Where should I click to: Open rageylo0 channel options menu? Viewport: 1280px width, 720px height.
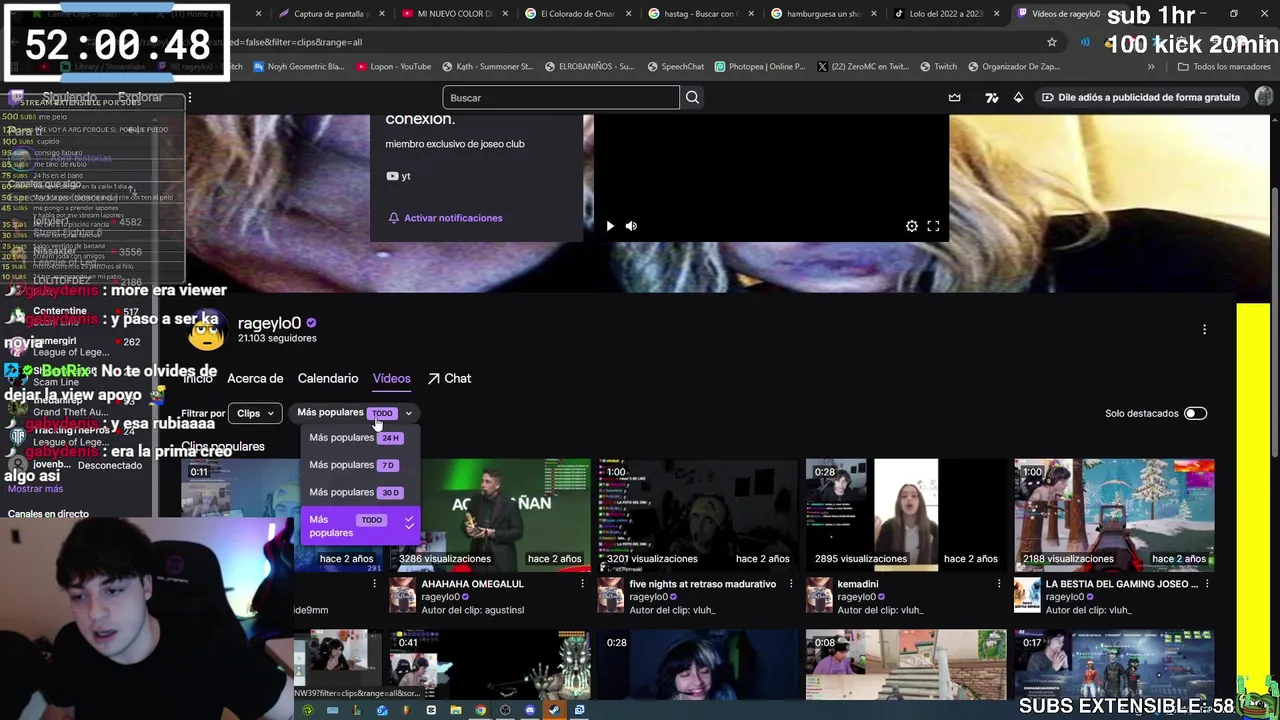pyautogui.click(x=1204, y=330)
